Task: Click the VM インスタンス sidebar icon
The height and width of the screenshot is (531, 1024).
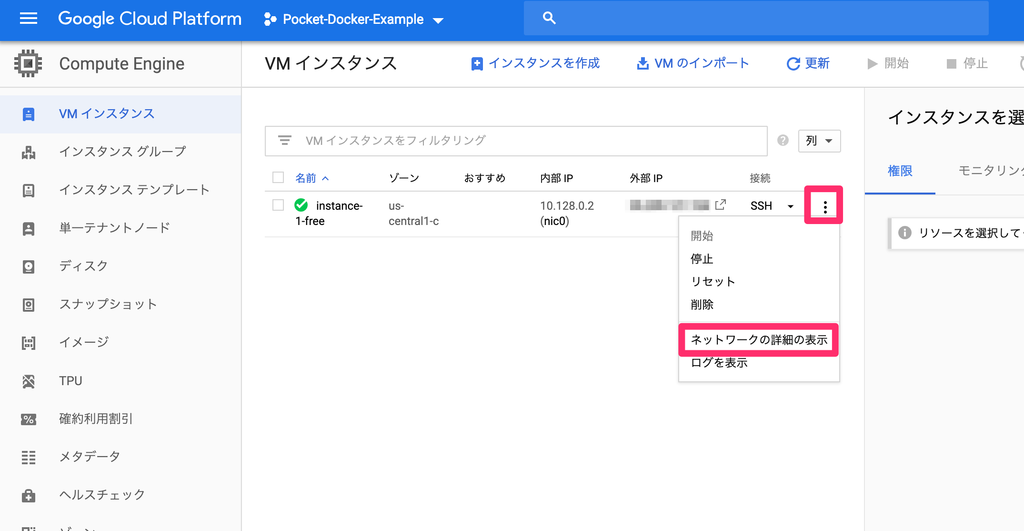Action: pos(28,114)
